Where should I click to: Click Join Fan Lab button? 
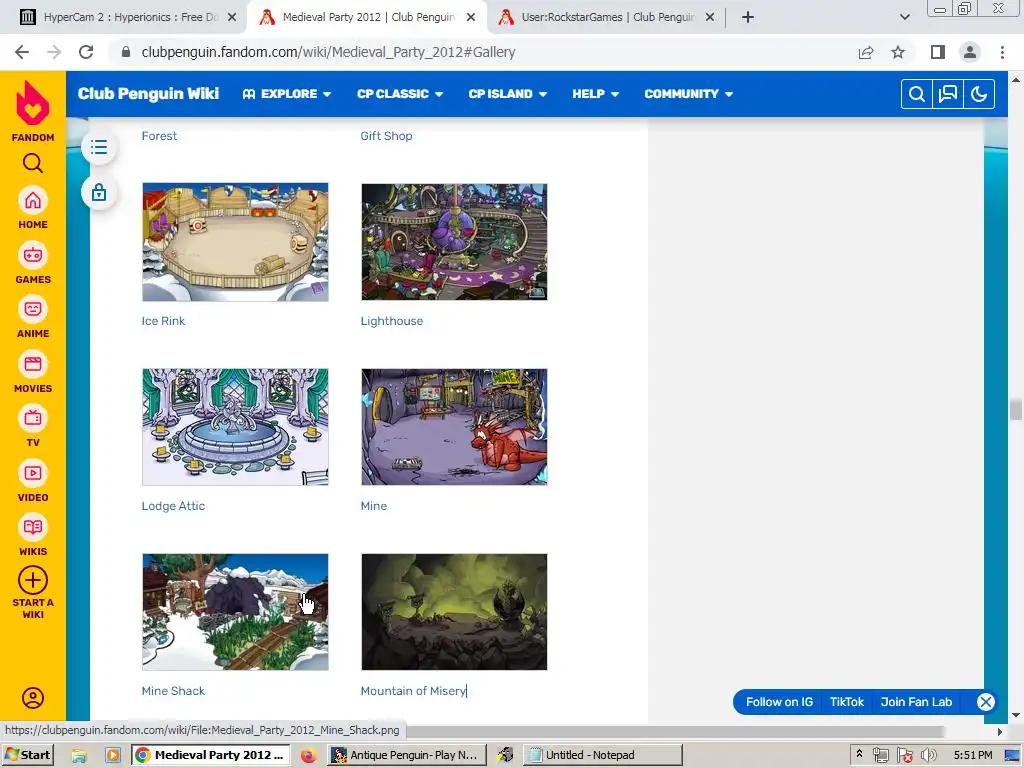[x=916, y=702]
